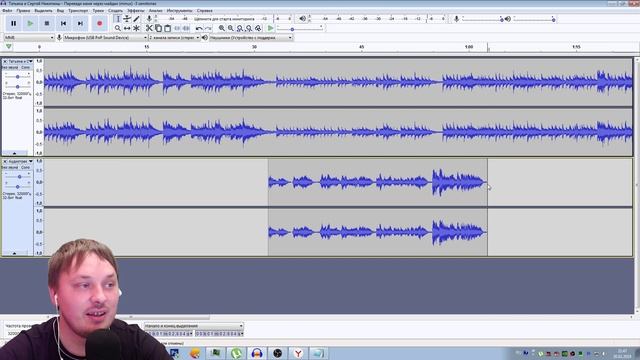Viewport: 640px width, 360px height.
Task: Open the selection format dropdown at bottom
Action: pos(194,326)
